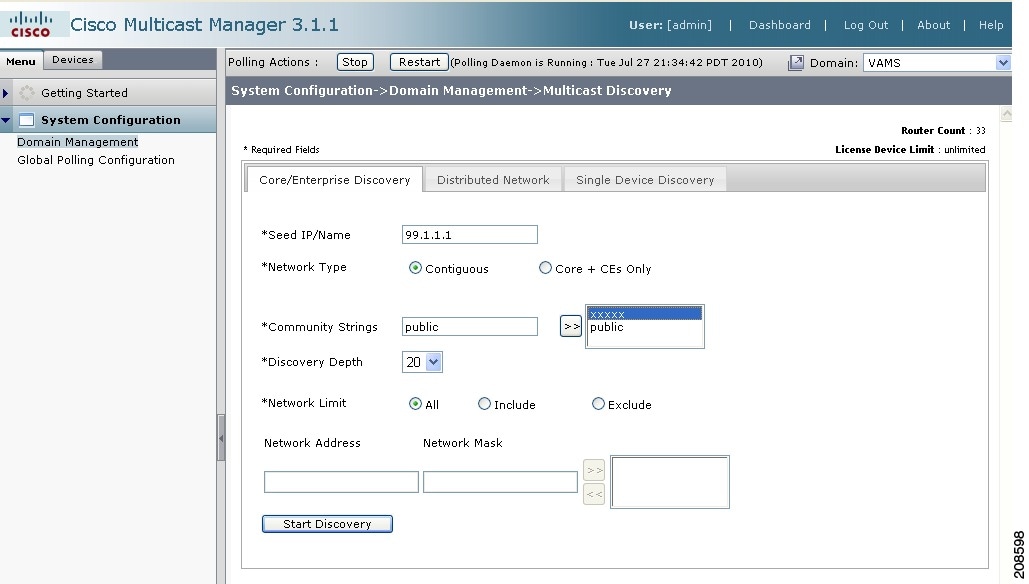Viewport: 1029px width, 584px height.
Task: Click the Network Address field
Action: (341, 482)
